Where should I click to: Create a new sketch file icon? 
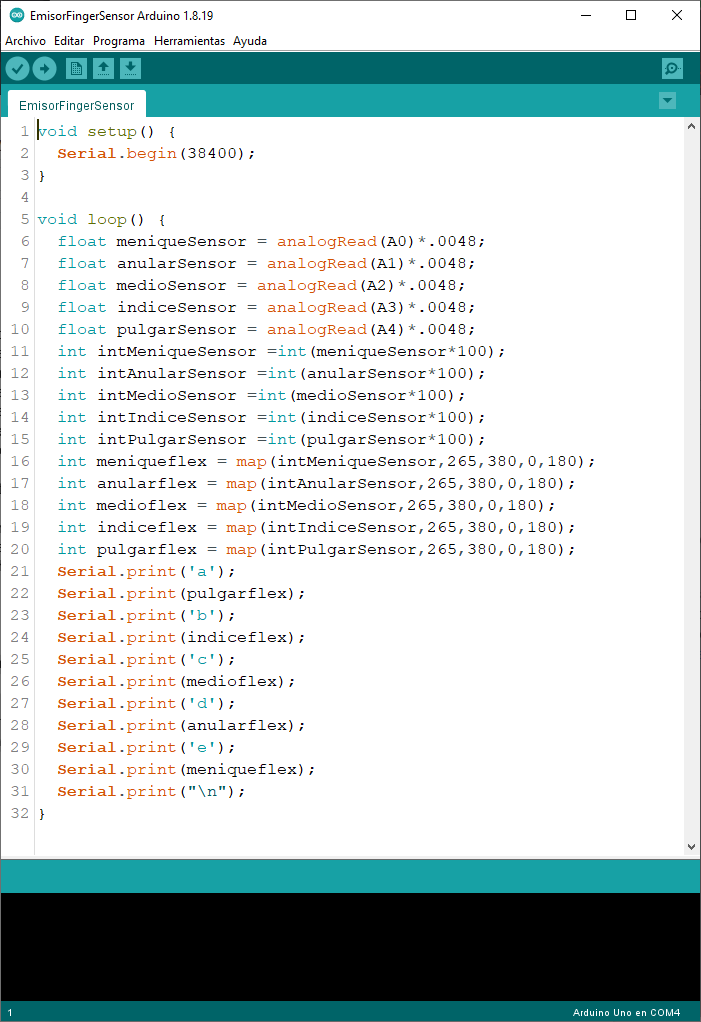point(76,68)
